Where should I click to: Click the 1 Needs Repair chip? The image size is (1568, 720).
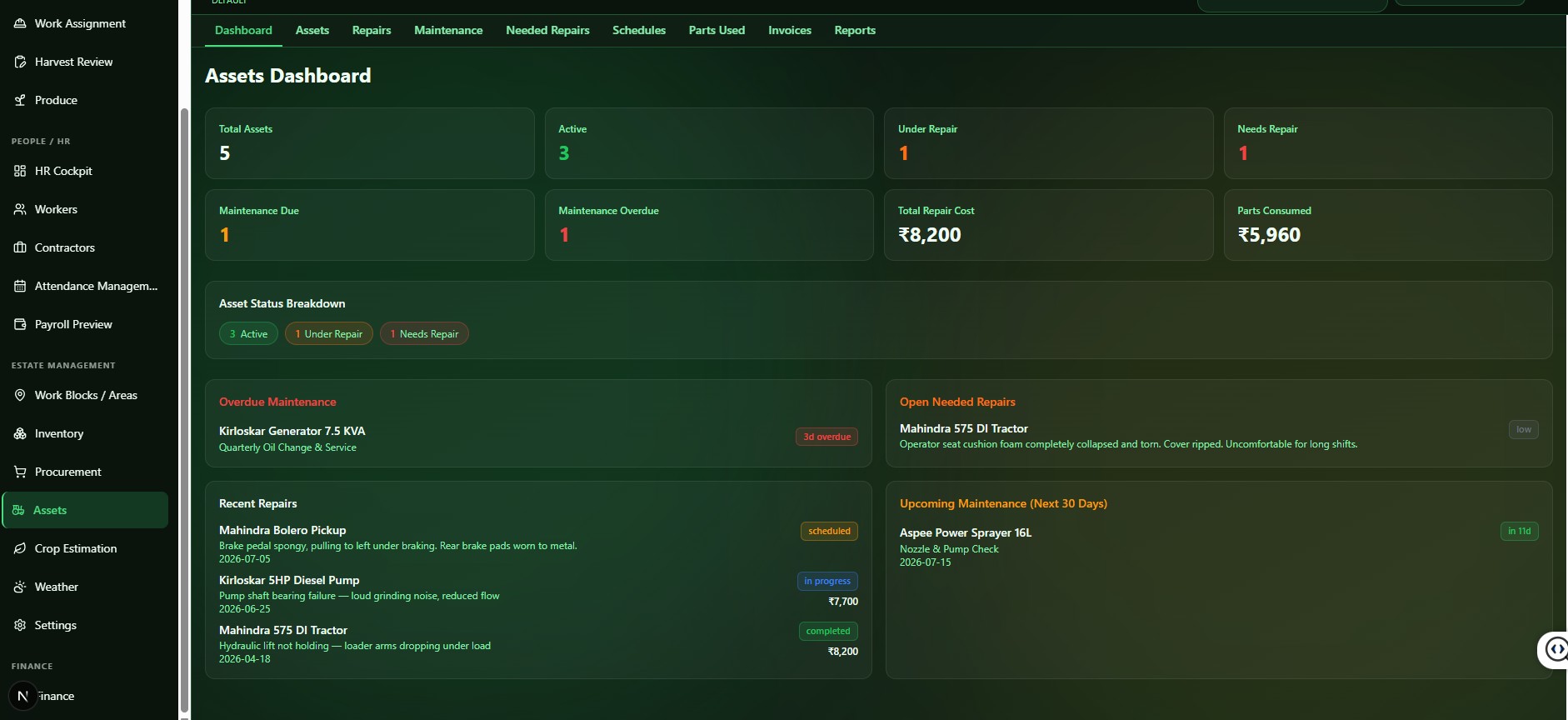click(424, 333)
